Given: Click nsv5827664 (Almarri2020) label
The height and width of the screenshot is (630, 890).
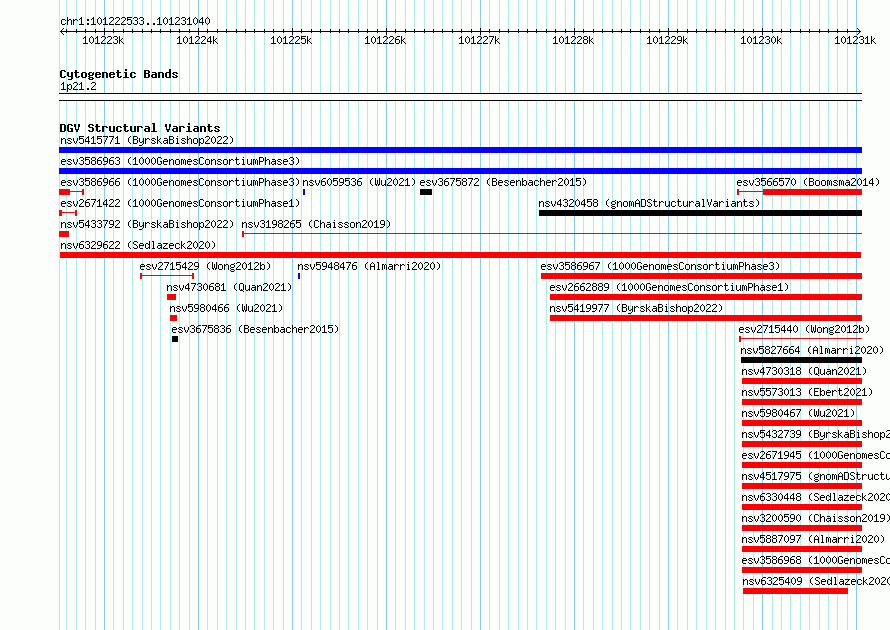Looking at the screenshot, I should click(x=812, y=350).
